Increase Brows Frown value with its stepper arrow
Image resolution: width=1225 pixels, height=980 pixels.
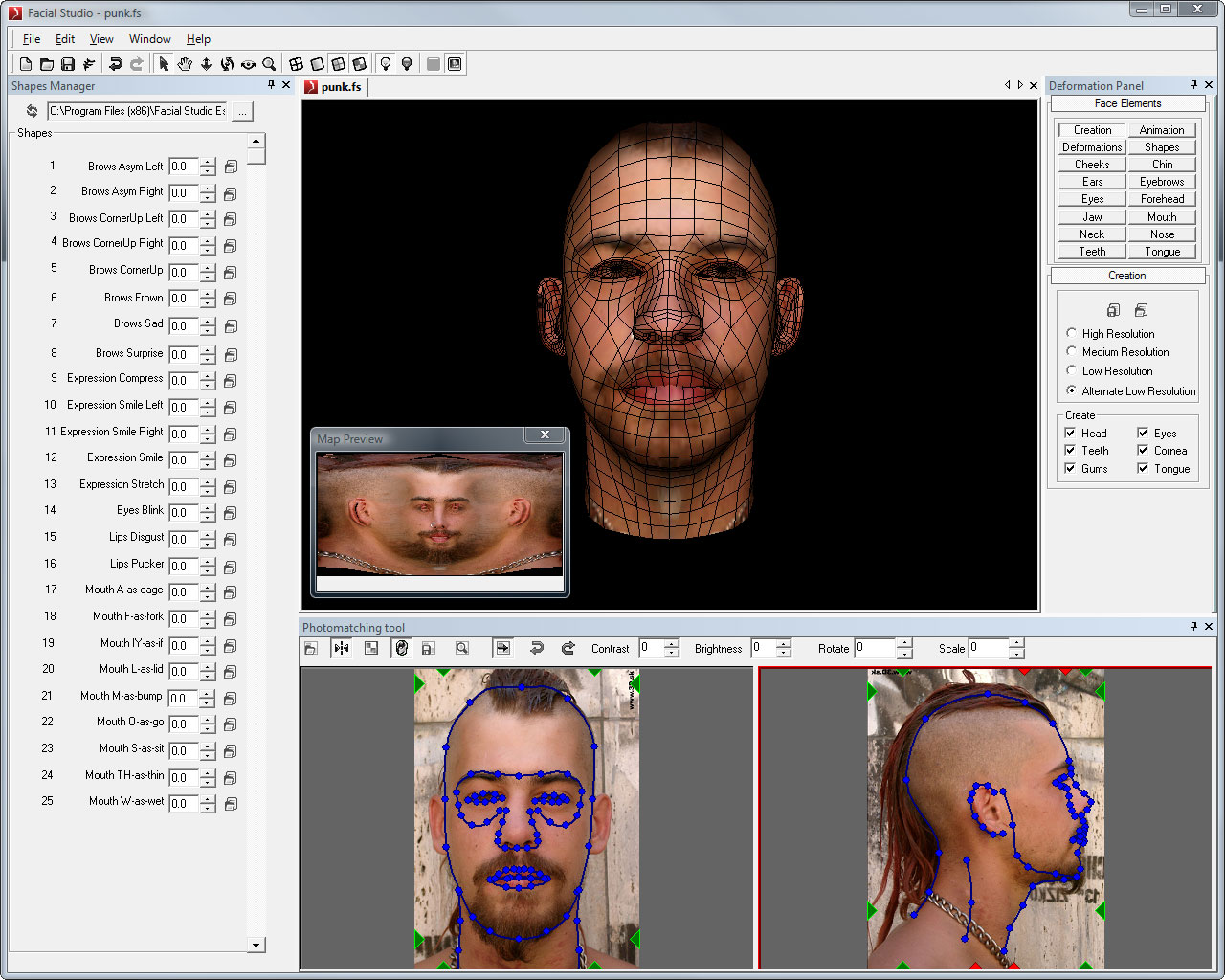[207, 295]
